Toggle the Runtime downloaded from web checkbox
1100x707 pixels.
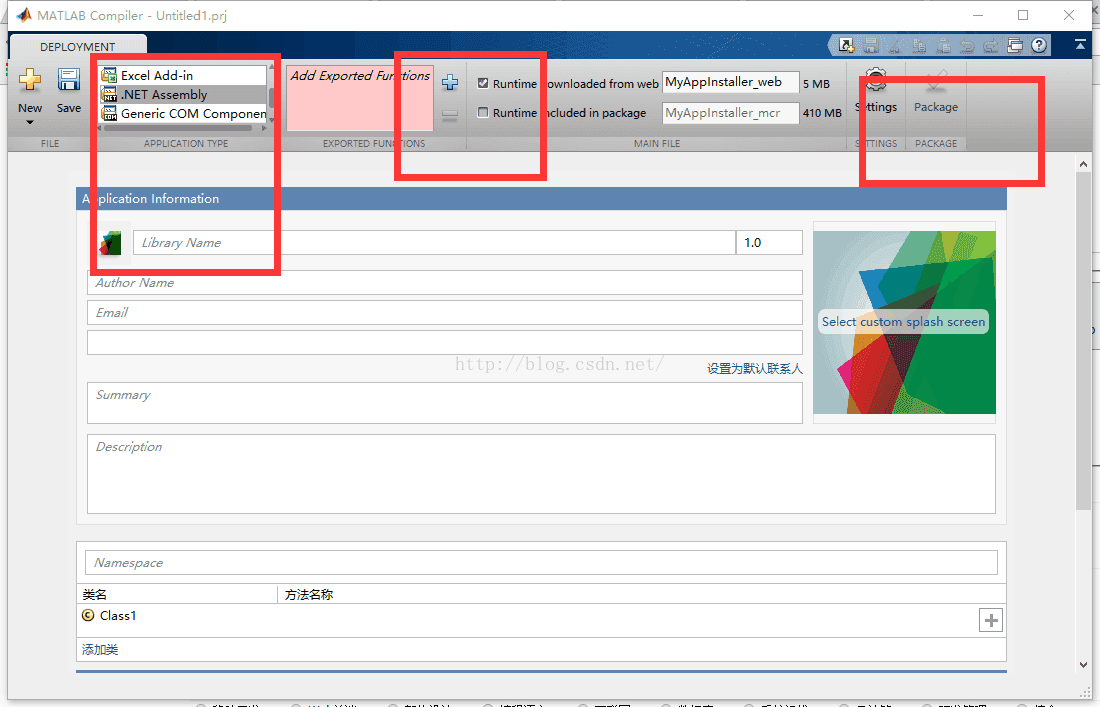[x=483, y=83]
